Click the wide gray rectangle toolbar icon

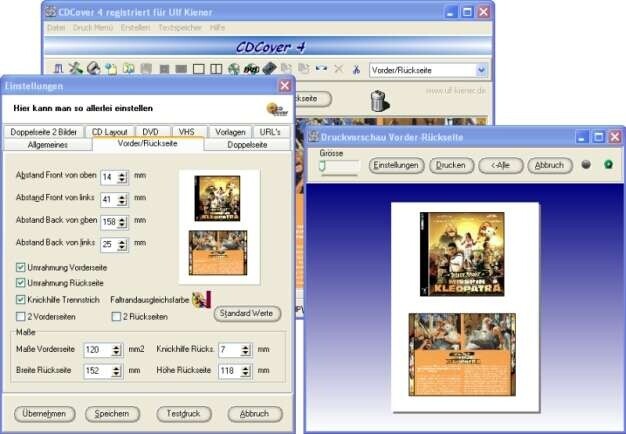(x=181, y=69)
